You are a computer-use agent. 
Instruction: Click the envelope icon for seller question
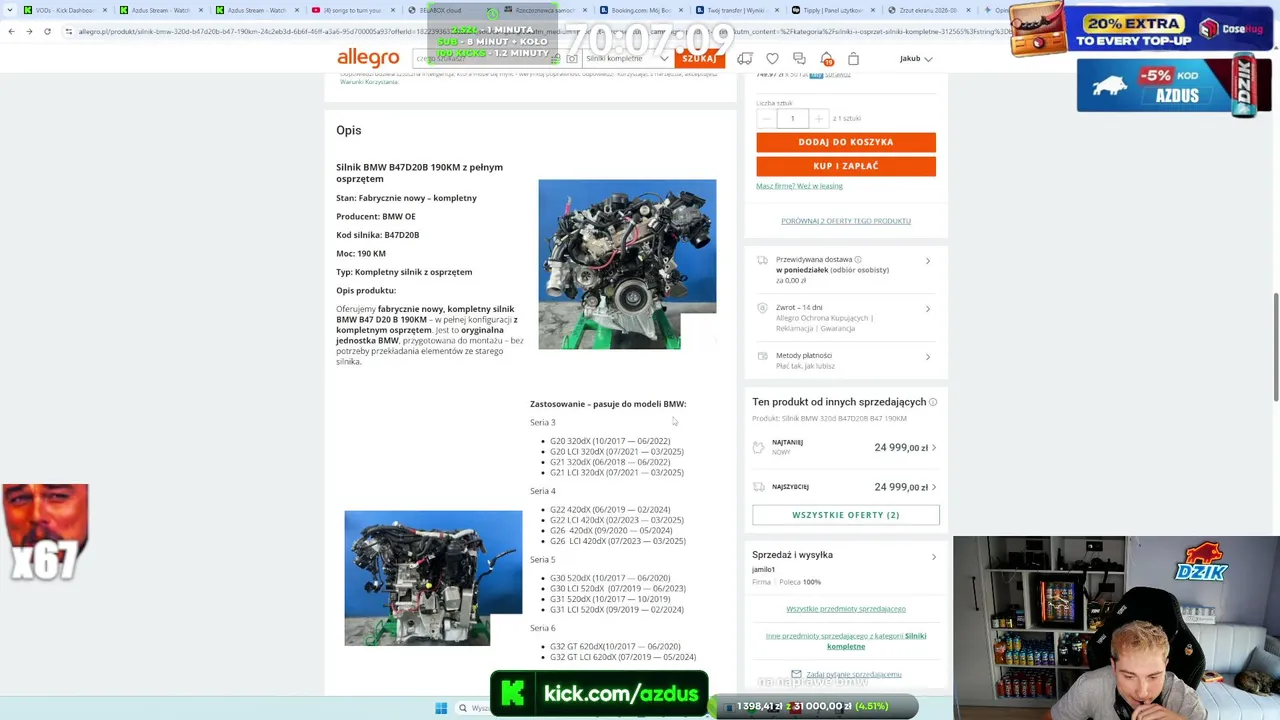796,674
